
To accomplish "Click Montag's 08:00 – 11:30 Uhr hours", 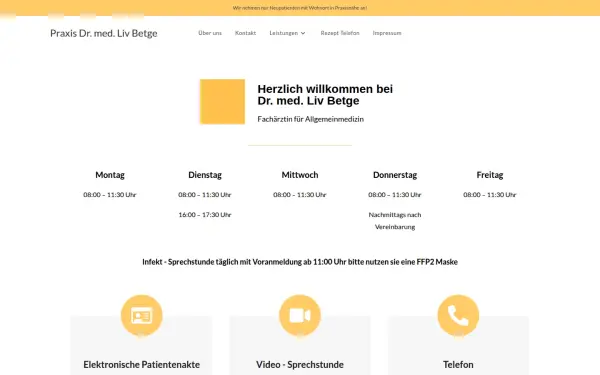I will click(x=110, y=195).
